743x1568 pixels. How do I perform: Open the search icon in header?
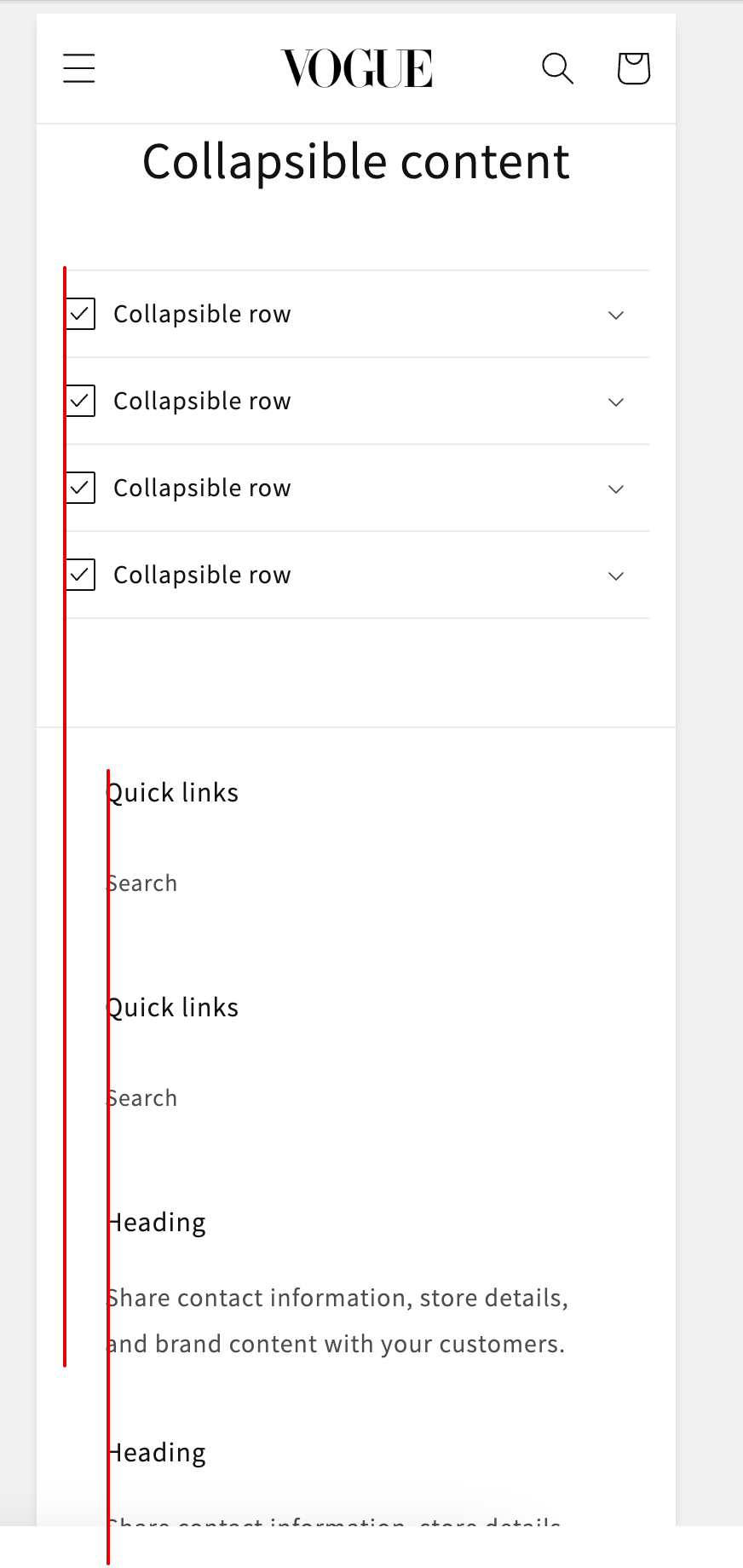557,68
